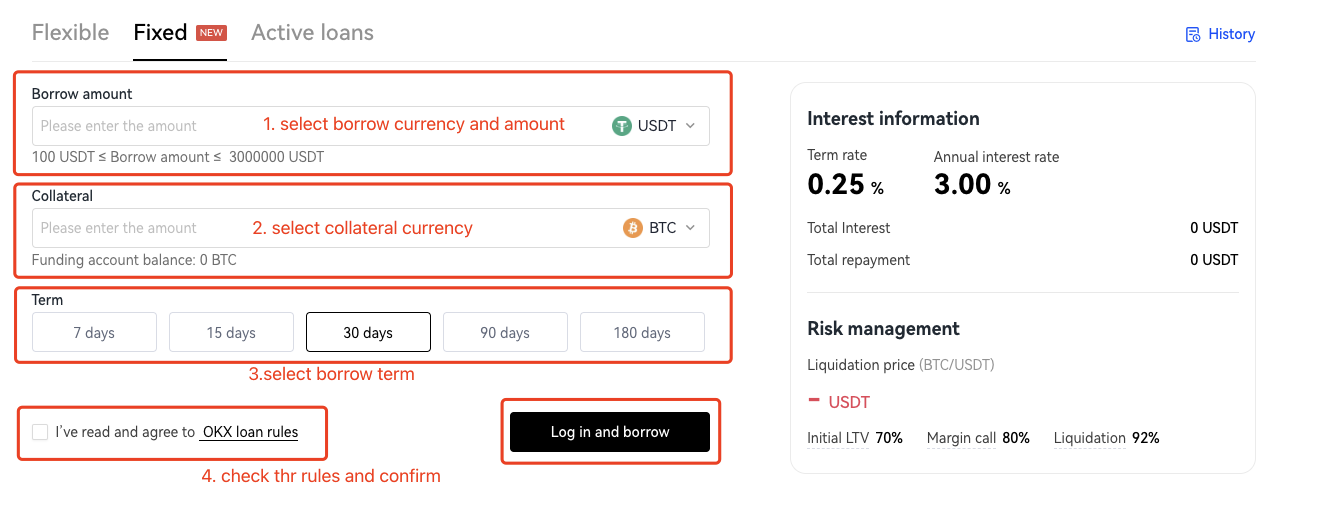Focus the Borrow amount input field
Viewport: 1319px width, 513px height.
tap(320, 126)
